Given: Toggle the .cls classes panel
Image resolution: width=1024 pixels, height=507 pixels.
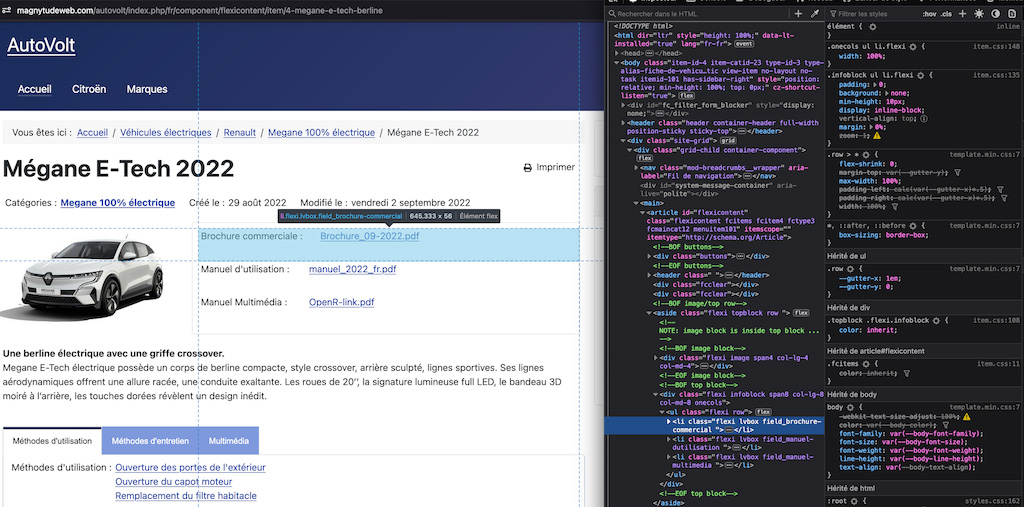Looking at the screenshot, I should tap(946, 14).
